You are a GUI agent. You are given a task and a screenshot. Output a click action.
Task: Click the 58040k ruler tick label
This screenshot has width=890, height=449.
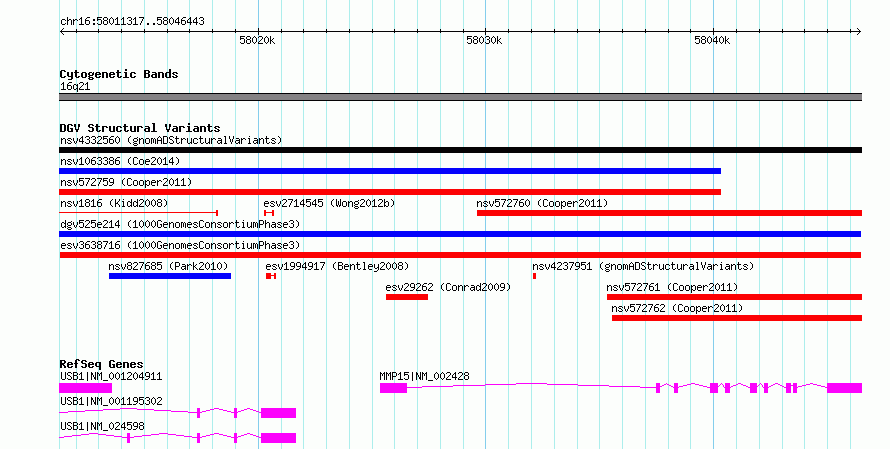tap(712, 41)
